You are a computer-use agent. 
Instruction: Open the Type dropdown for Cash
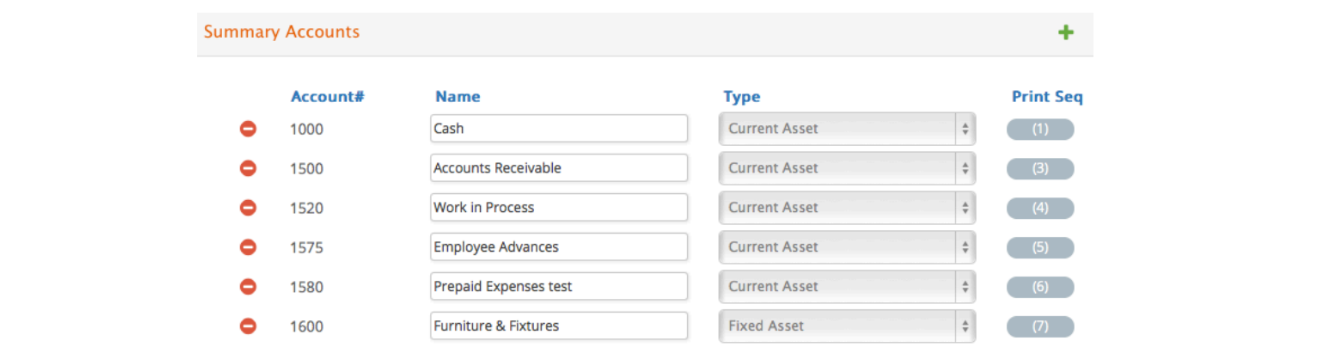click(x=847, y=129)
